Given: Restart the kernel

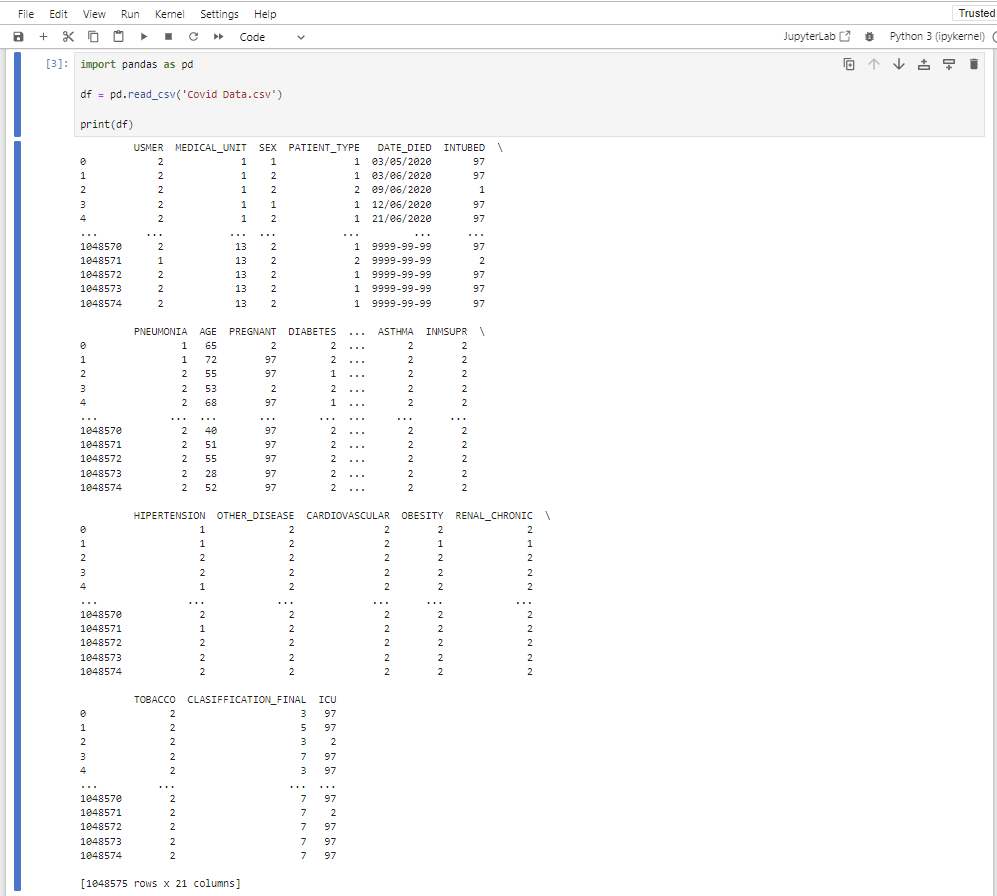Looking at the screenshot, I should pos(193,37).
